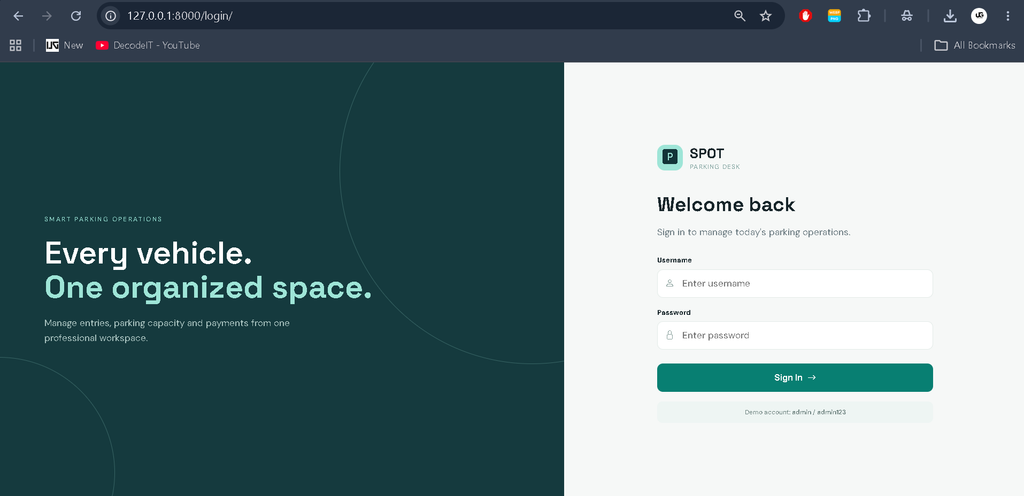Open the three-dot Chrome menu
The width and height of the screenshot is (1024, 496).
coord(1008,16)
